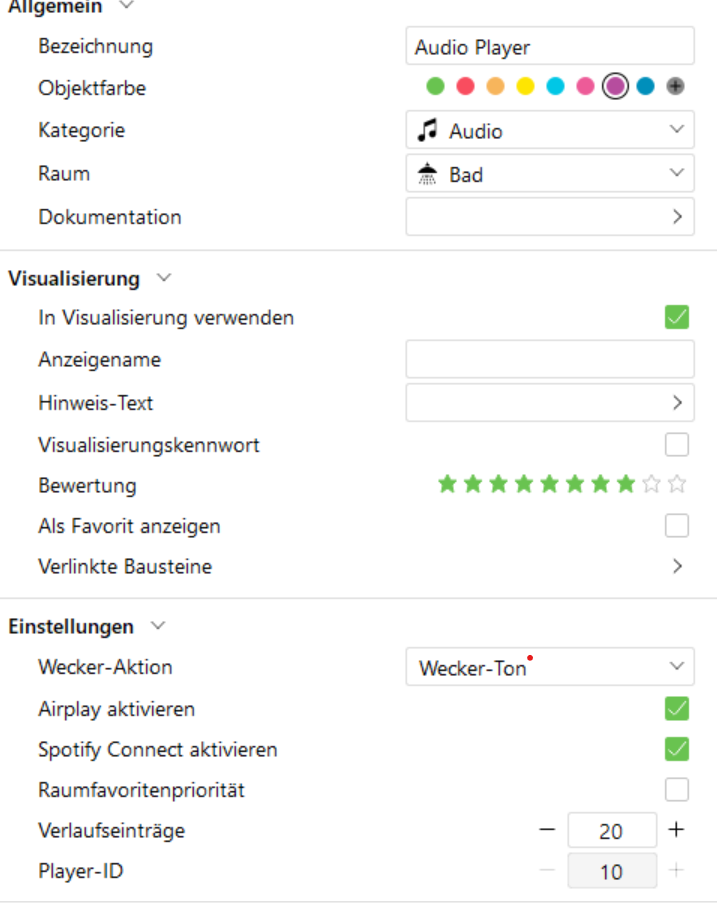
Task: Open the Hinweis-Text arrow icon
Action: pyautogui.click(x=677, y=403)
